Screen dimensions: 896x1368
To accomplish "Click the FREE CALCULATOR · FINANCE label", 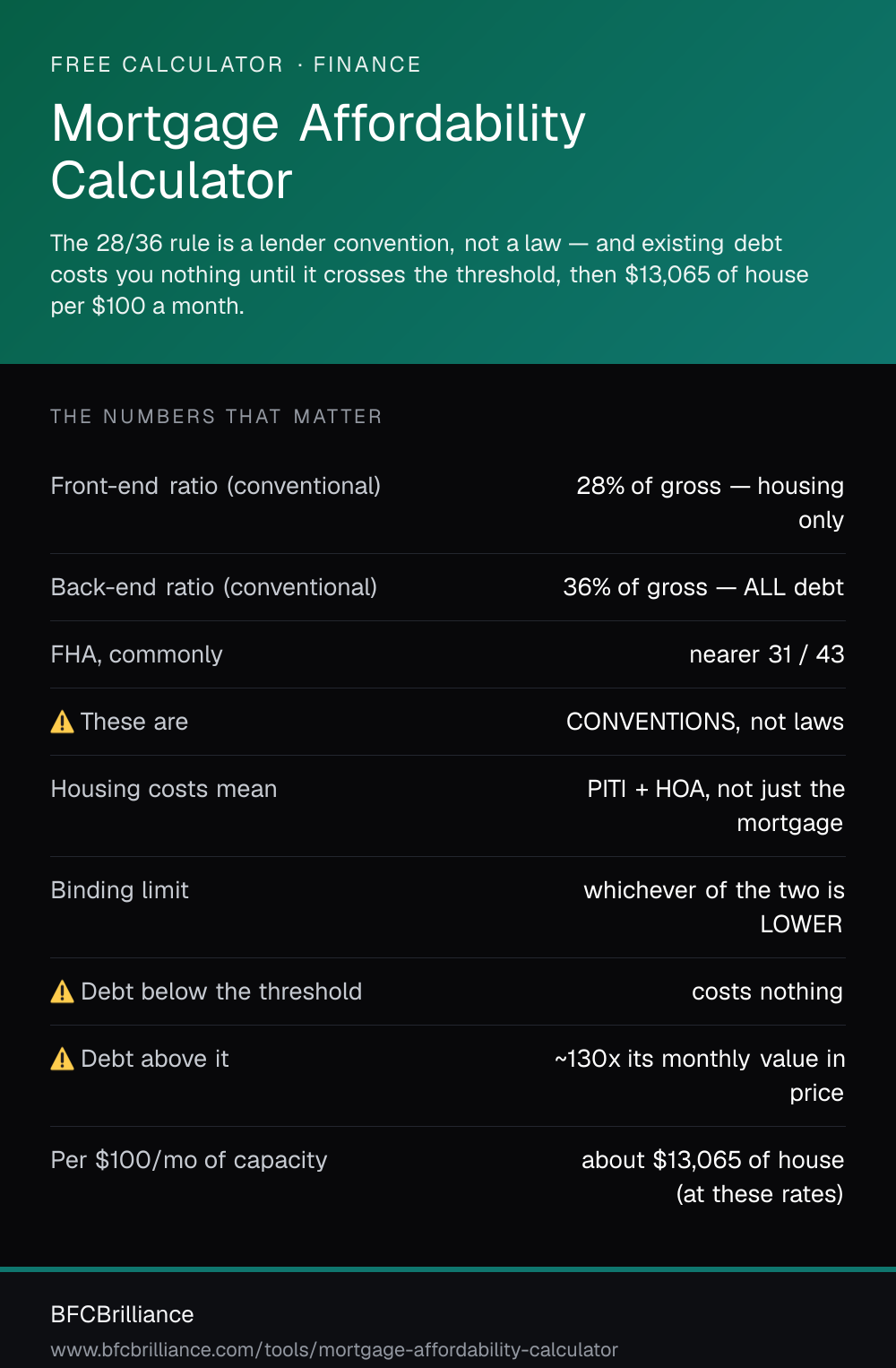I will click(236, 65).
